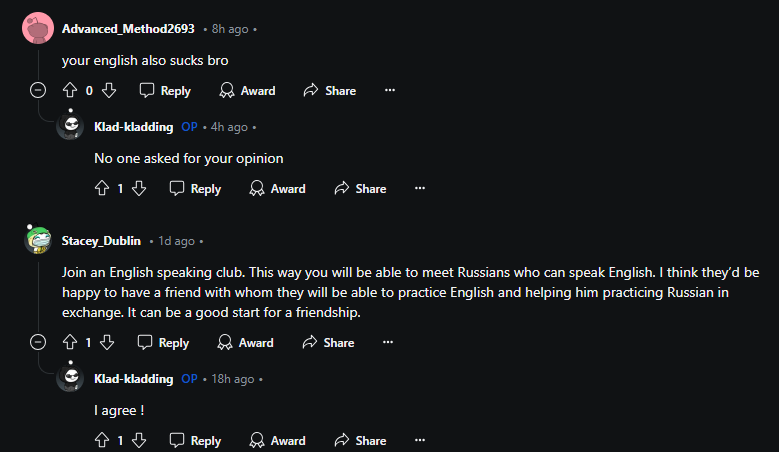
Task: Reply to Advanced_Method2693's comment
Action: pyautogui.click(x=165, y=91)
